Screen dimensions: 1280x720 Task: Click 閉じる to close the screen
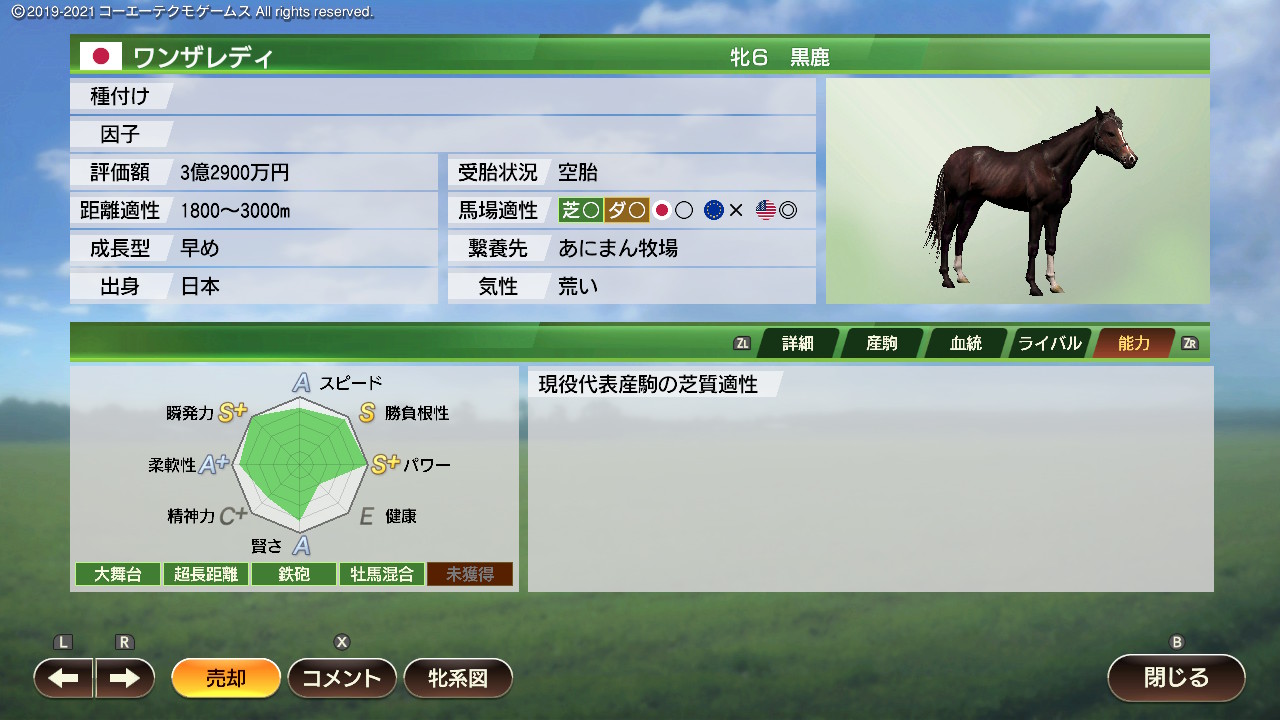[x=1176, y=677]
